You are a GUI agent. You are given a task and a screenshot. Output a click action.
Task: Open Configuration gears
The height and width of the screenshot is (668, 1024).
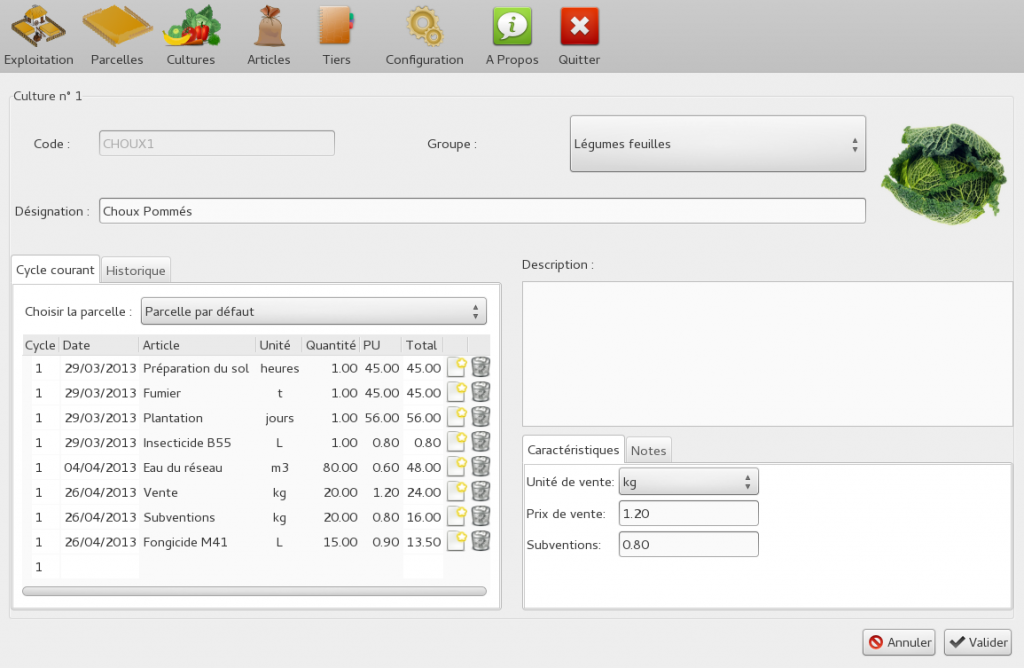[424, 35]
